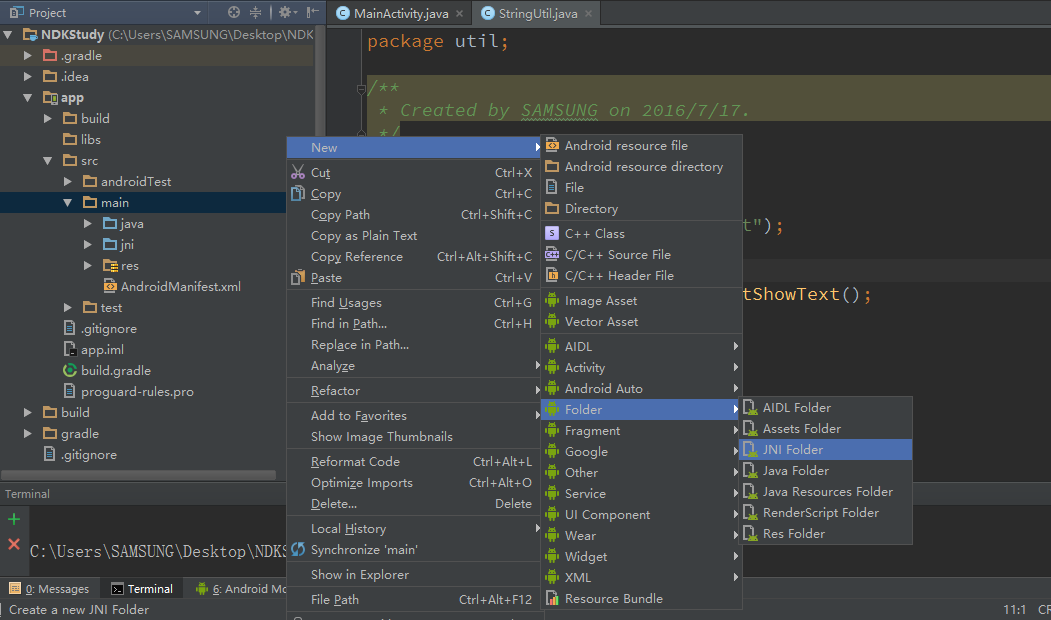This screenshot has width=1051, height=620.
Task: Open the Activity submenu
Action: (641, 368)
